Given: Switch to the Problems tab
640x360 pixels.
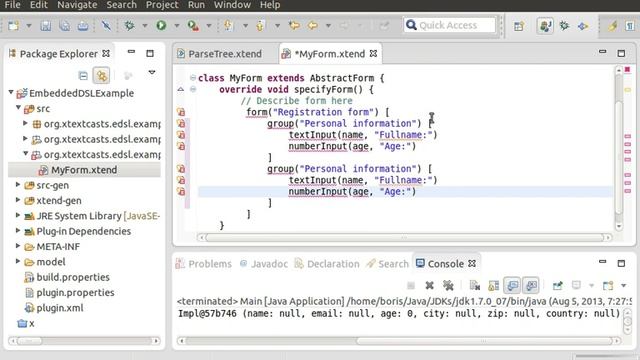Looking at the screenshot, I should [x=204, y=264].
